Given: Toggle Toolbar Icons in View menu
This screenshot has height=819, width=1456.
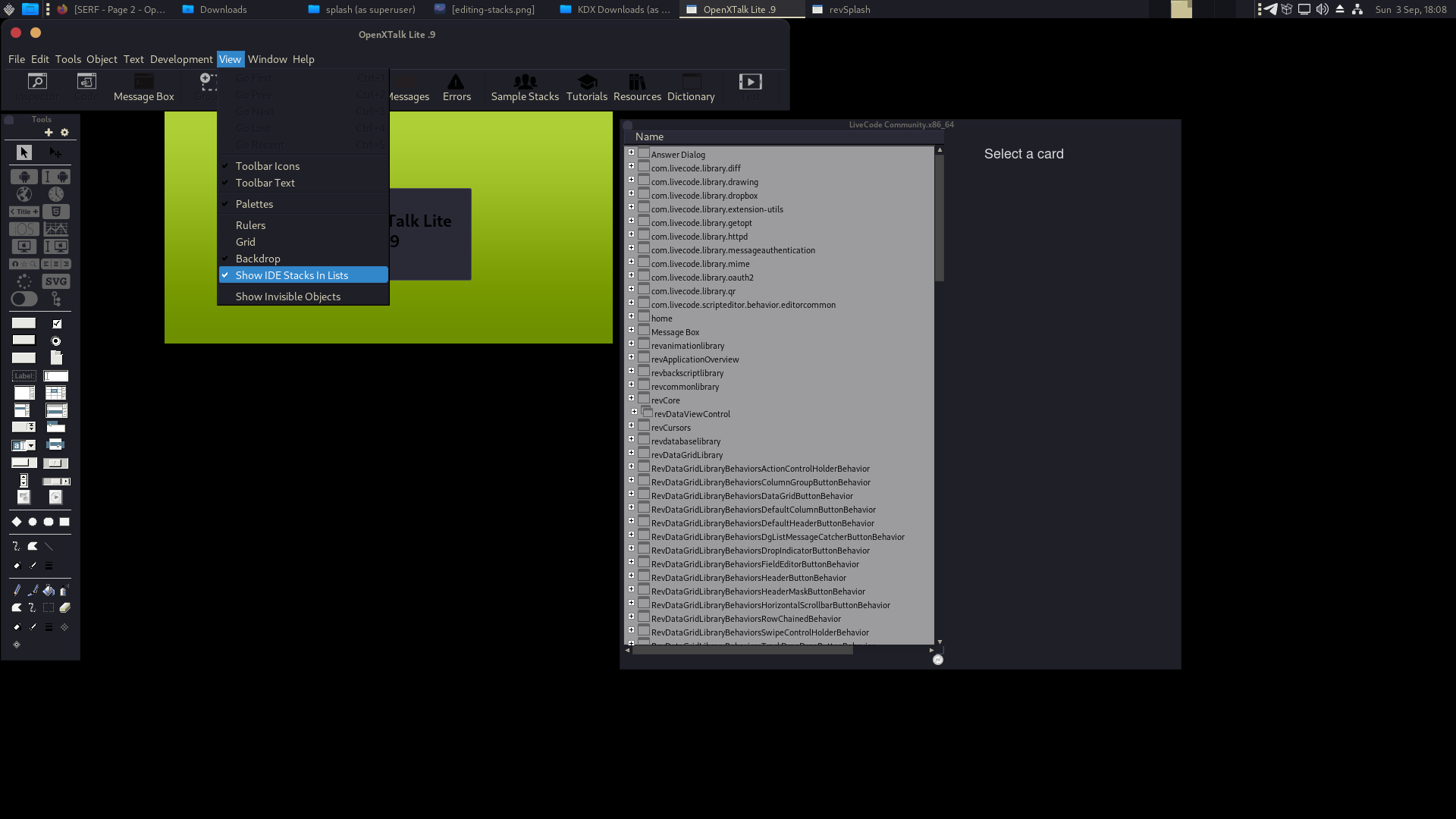Looking at the screenshot, I should 303,166.
